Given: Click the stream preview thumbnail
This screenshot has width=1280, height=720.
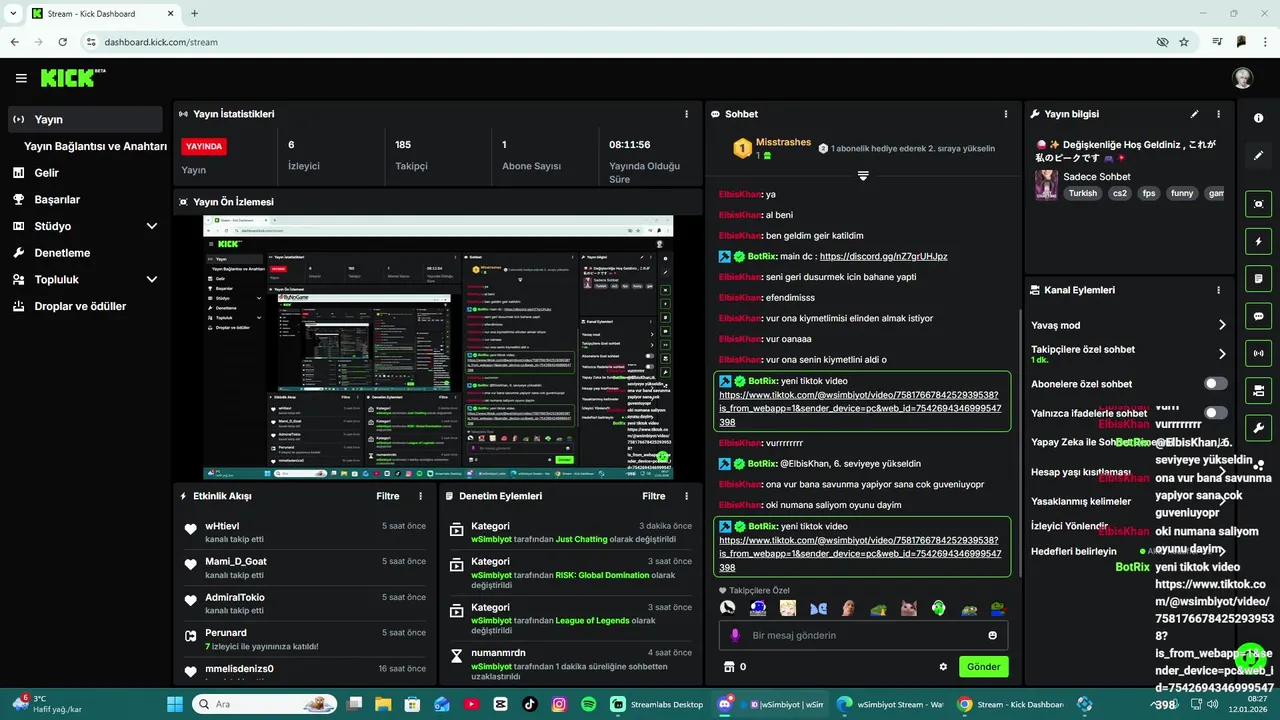Looking at the screenshot, I should pyautogui.click(x=438, y=347).
